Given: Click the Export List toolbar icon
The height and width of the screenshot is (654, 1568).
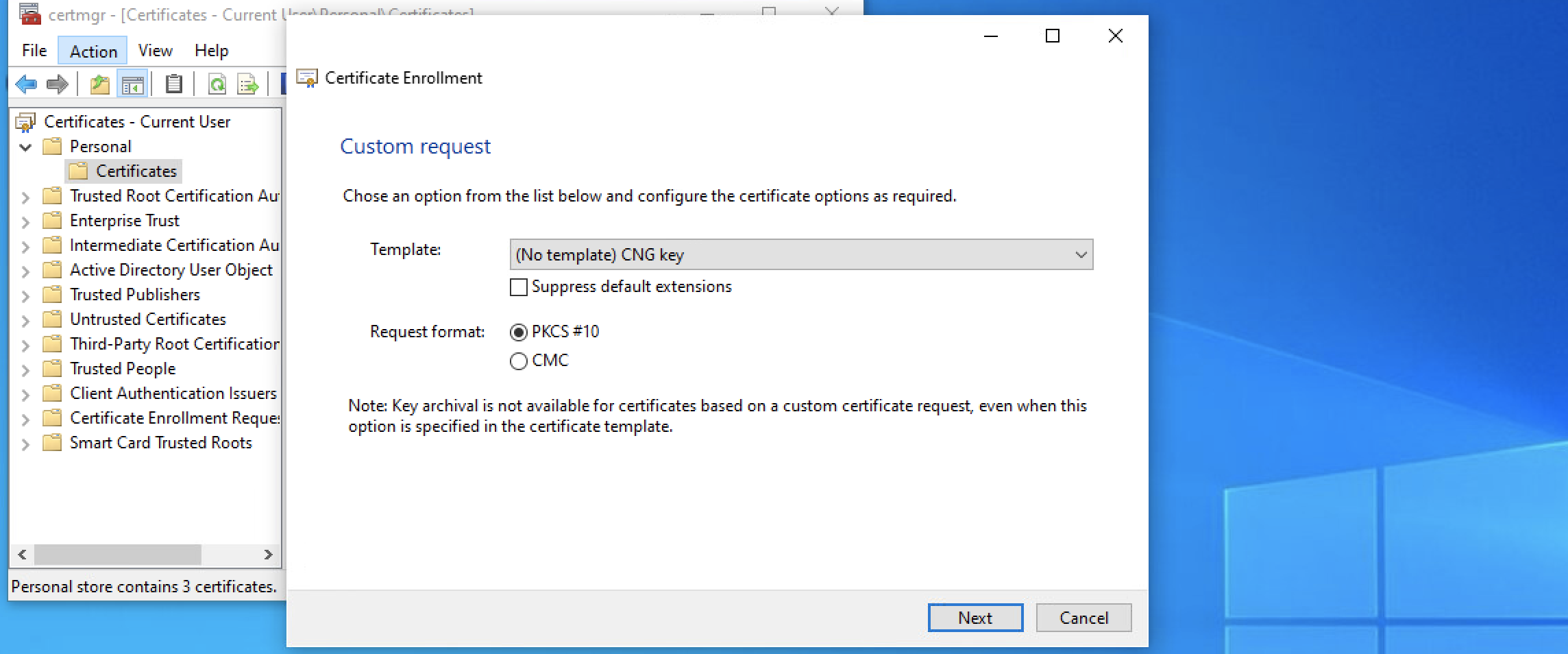Looking at the screenshot, I should 247,84.
